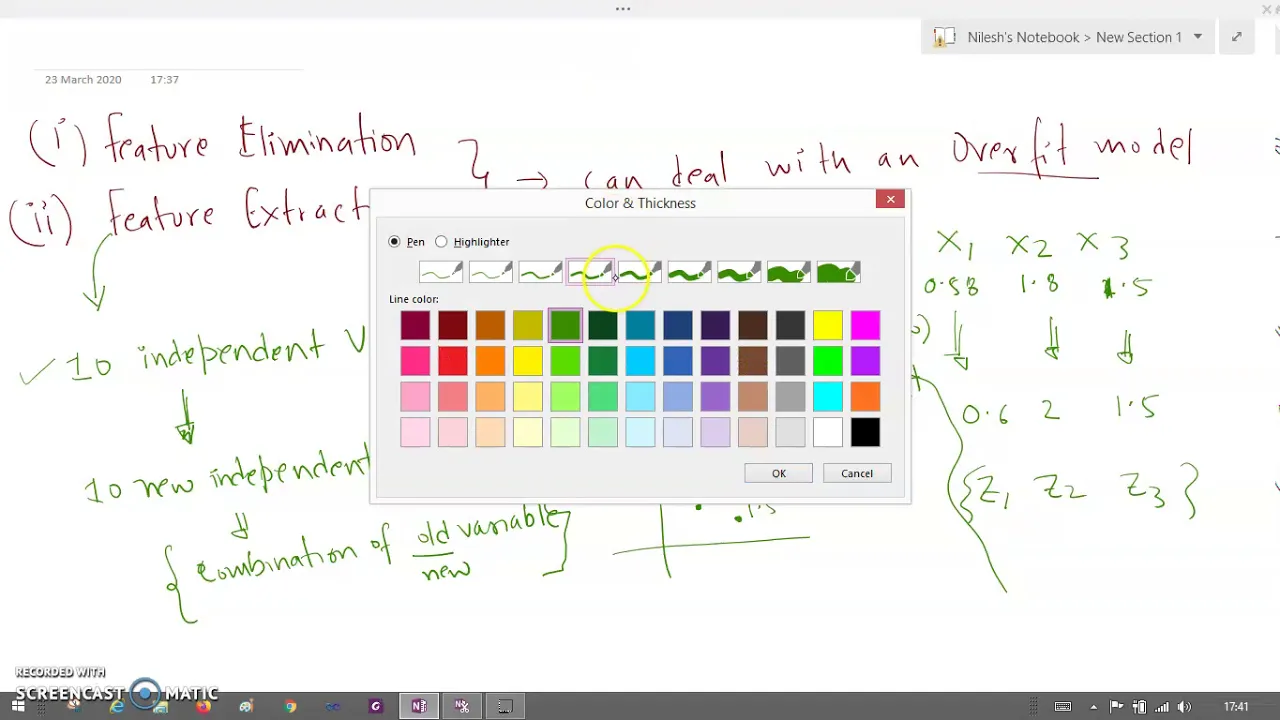Viewport: 1280px width, 720px height.
Task: Confirm the dialog with OK
Action: [x=778, y=473]
